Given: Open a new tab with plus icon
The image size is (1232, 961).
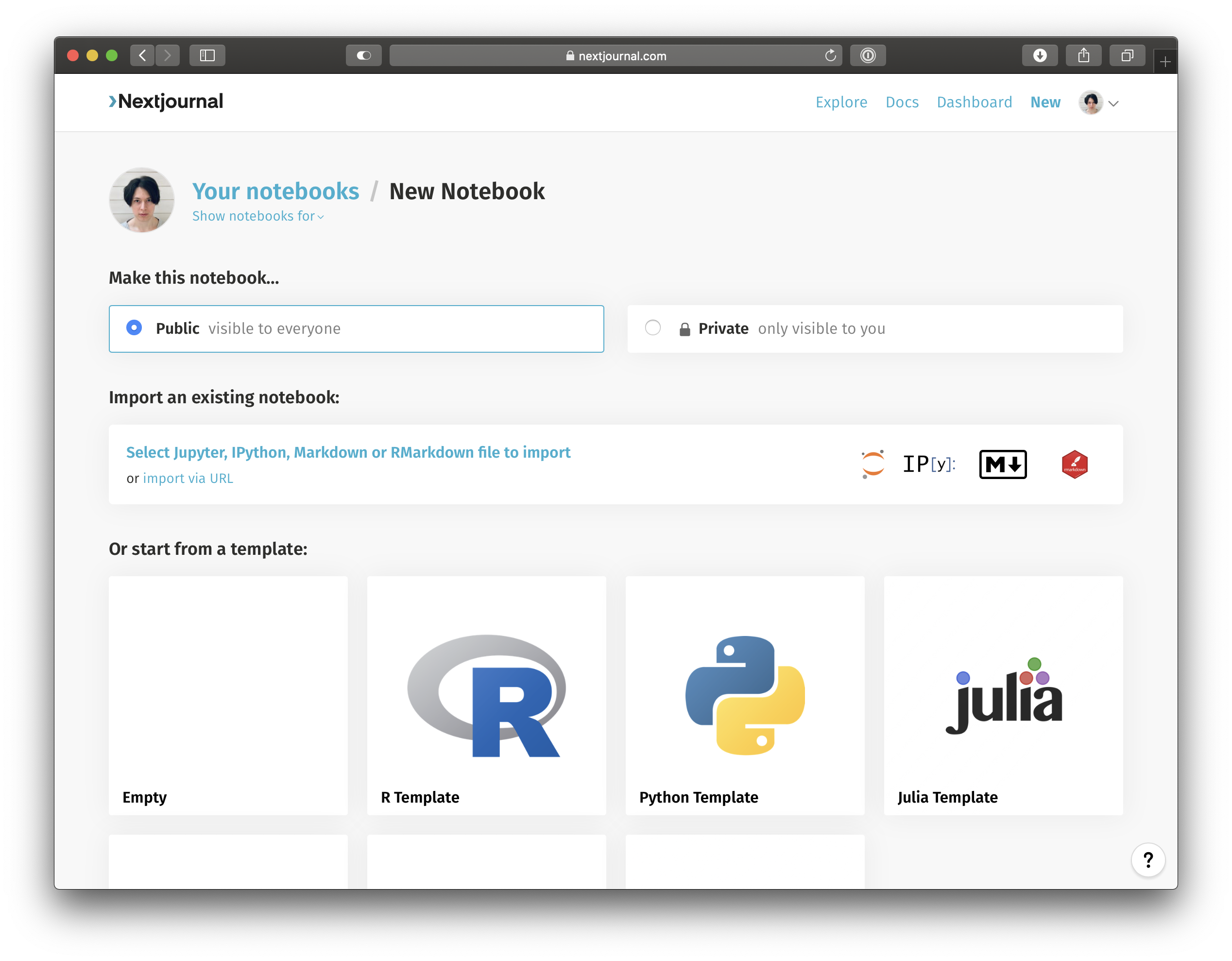Looking at the screenshot, I should [x=1165, y=61].
